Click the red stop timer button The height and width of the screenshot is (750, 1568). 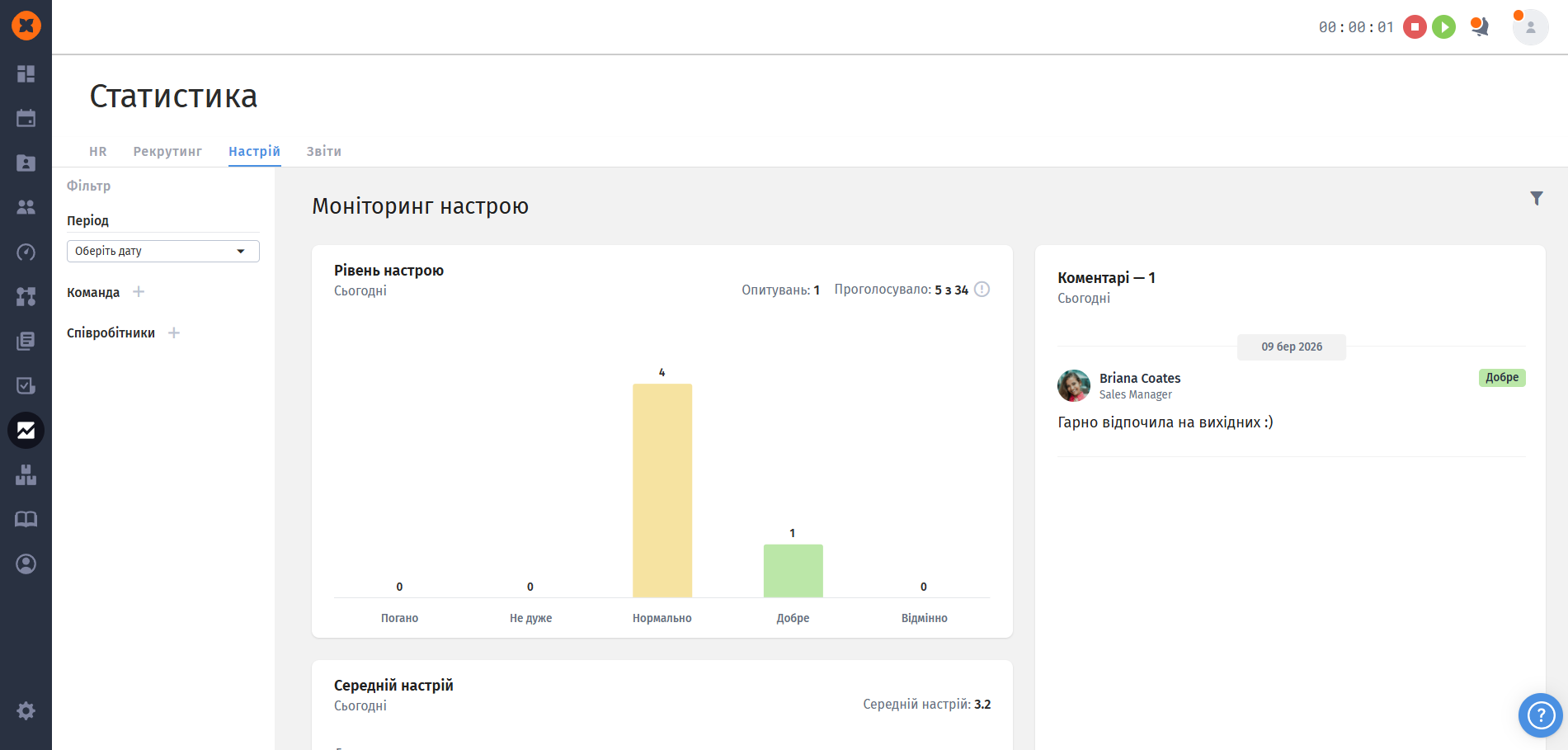(x=1415, y=27)
